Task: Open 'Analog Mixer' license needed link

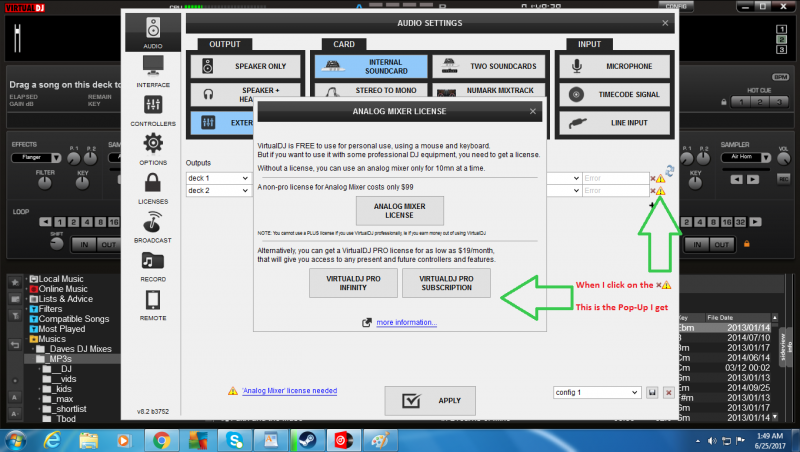Action: pyautogui.click(x=289, y=391)
